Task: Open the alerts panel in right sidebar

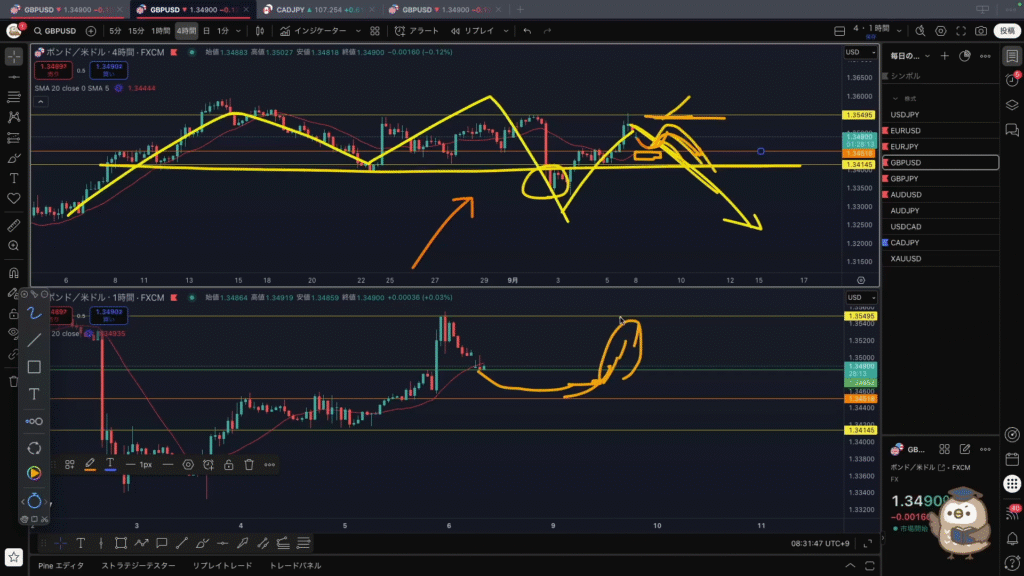Action: 1012,80
